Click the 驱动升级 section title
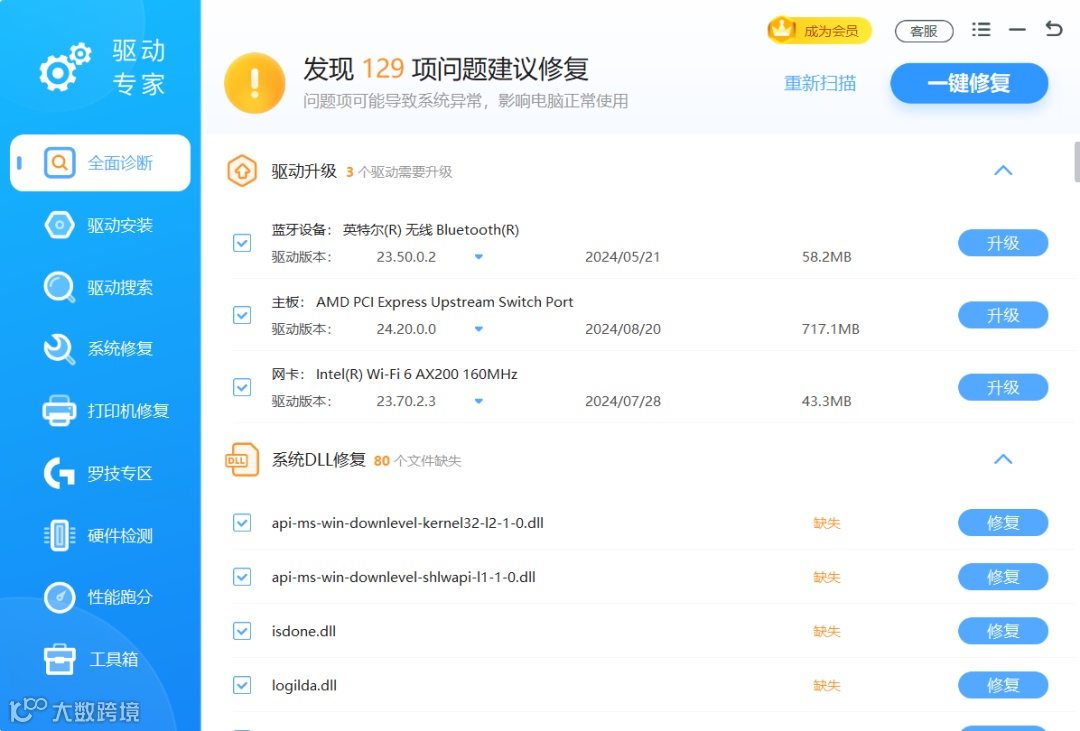This screenshot has width=1080, height=731. pos(304,171)
